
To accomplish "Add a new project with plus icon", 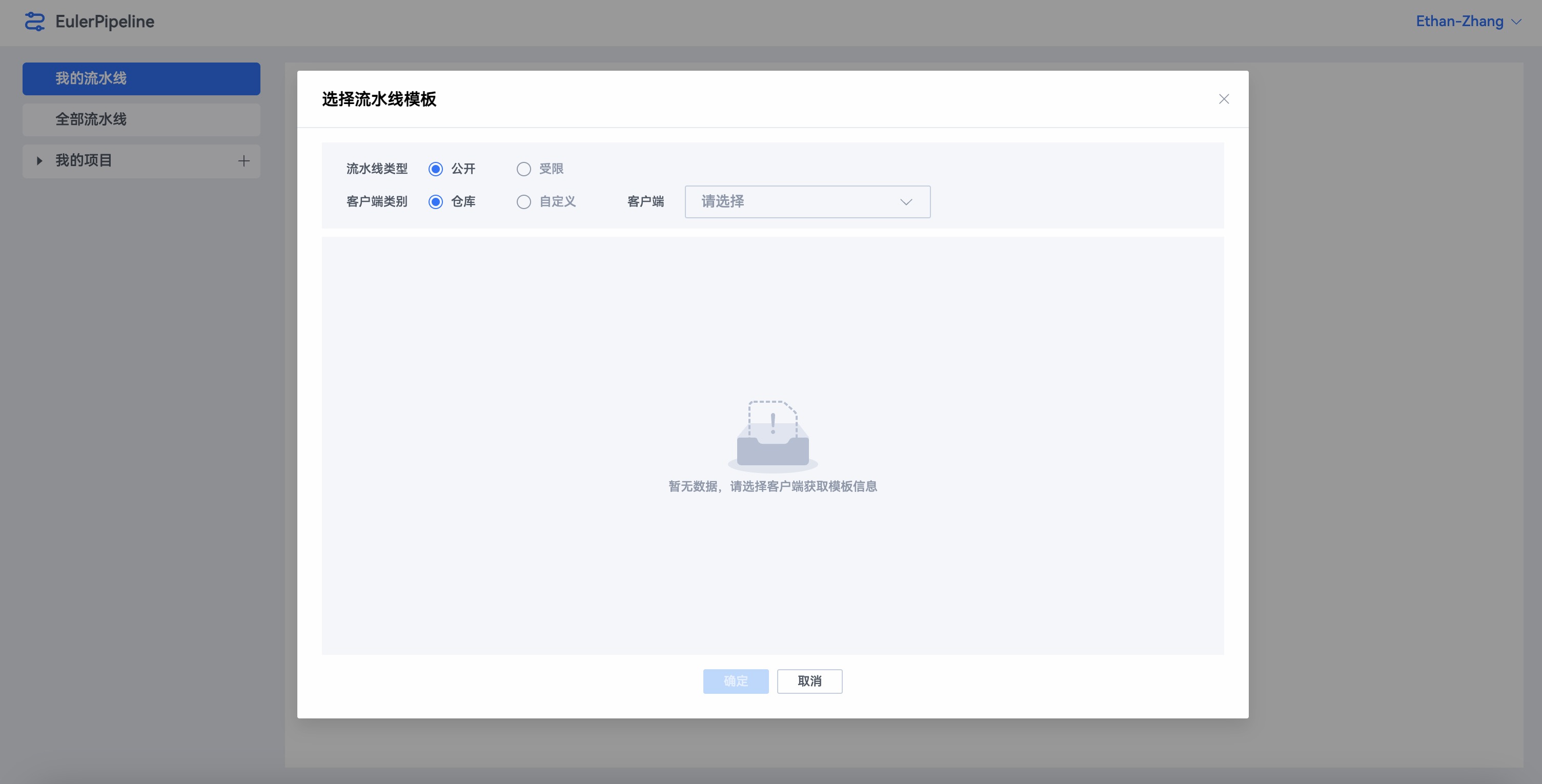I will tap(244, 161).
